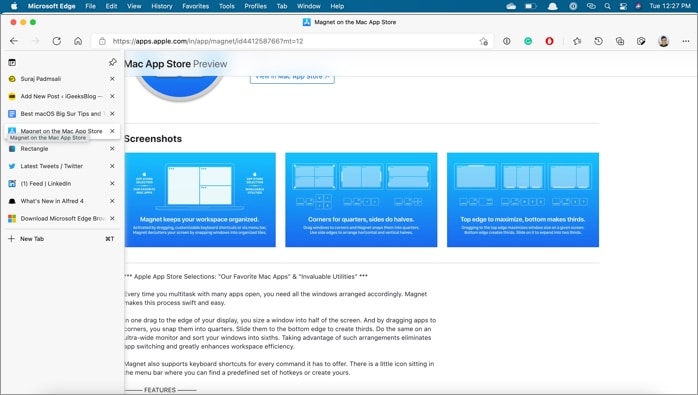Screen dimensions: 698x395
Task: Open the Favorites menu
Action: coord(195,6)
